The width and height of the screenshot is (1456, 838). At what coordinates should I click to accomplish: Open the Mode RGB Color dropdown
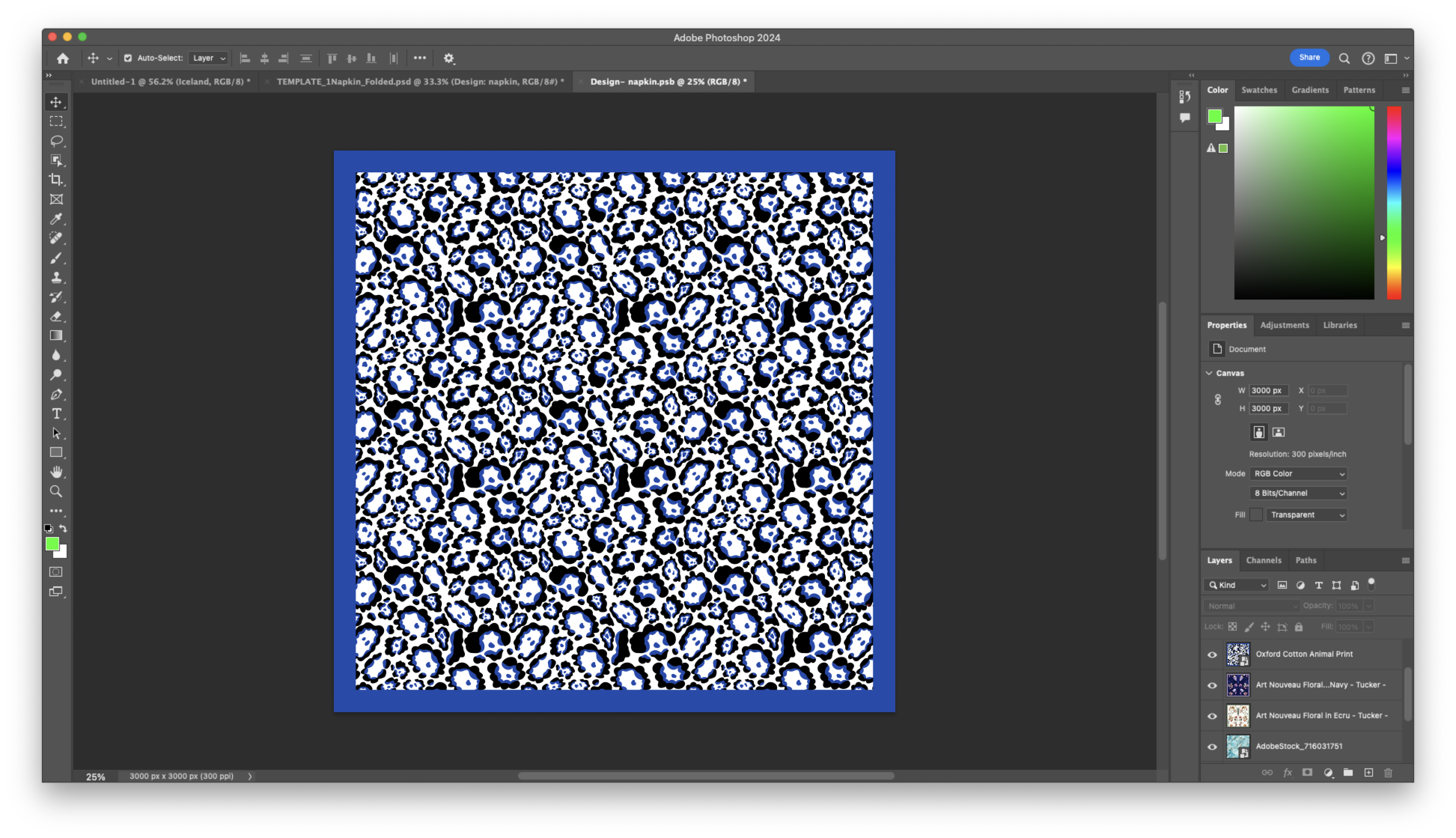1298,473
